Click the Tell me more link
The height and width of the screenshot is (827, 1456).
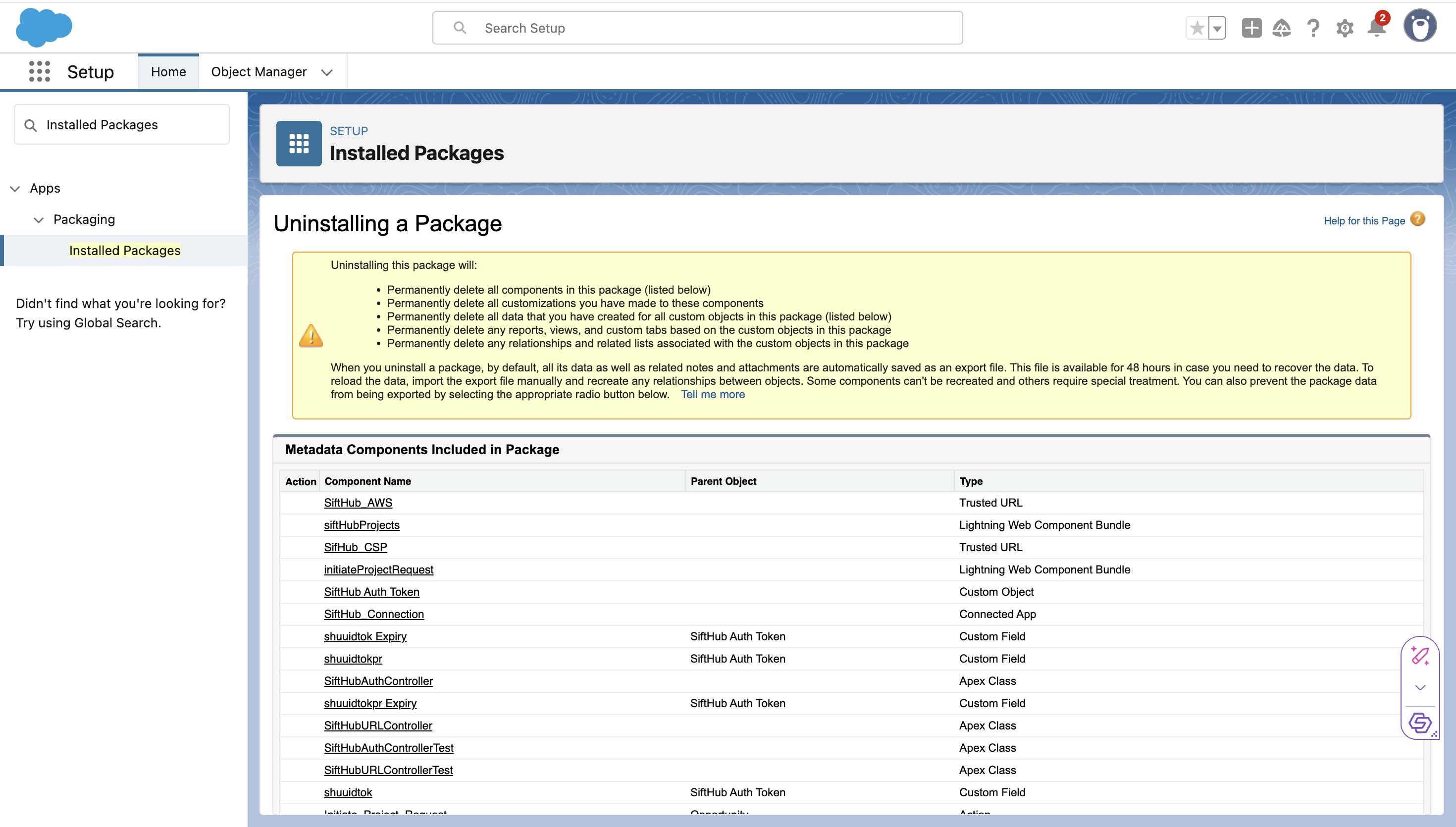coord(712,394)
